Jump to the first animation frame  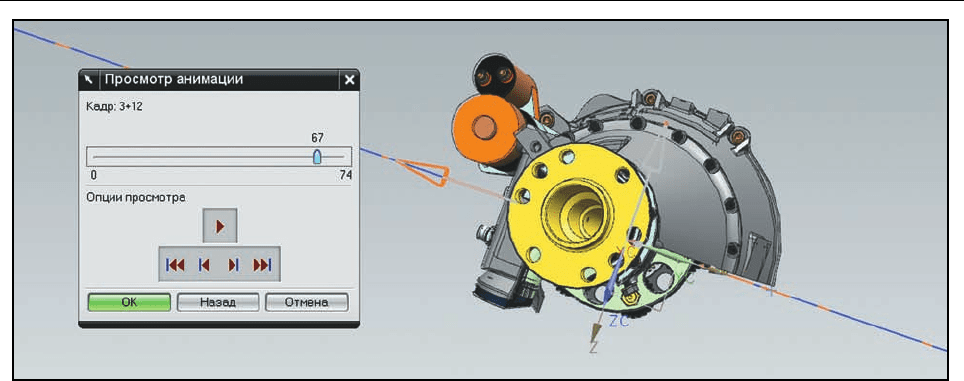[175, 265]
